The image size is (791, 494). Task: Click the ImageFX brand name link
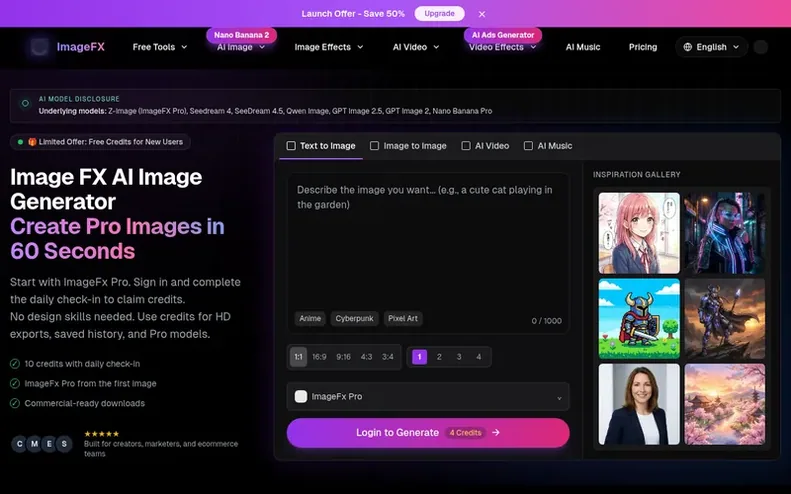81,47
